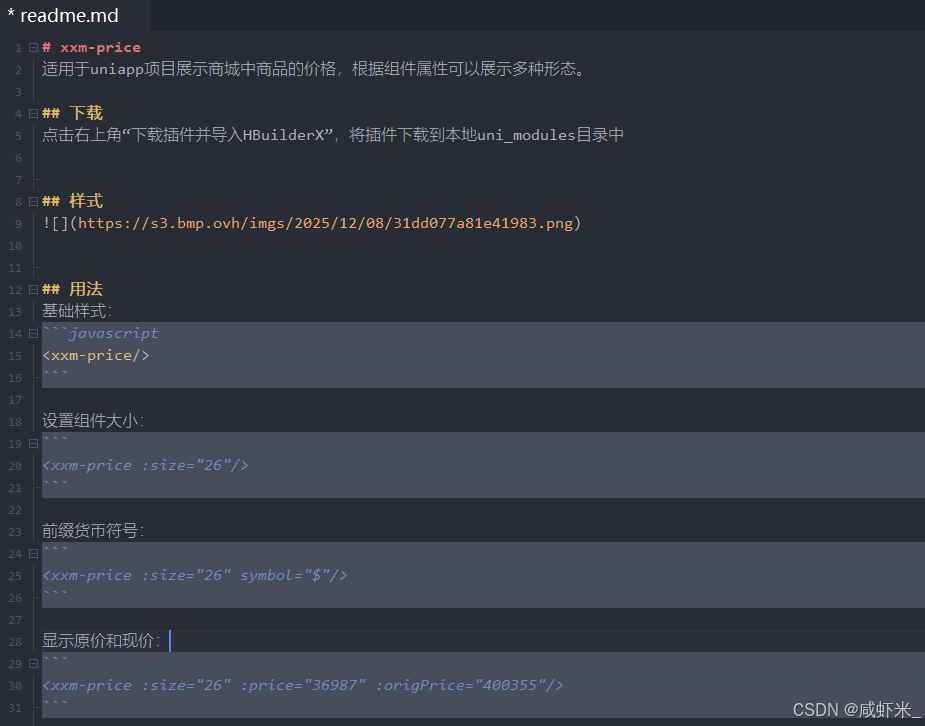The height and width of the screenshot is (726, 925).
Task: Collapse the code block fold at line 19
Action: tap(34, 443)
